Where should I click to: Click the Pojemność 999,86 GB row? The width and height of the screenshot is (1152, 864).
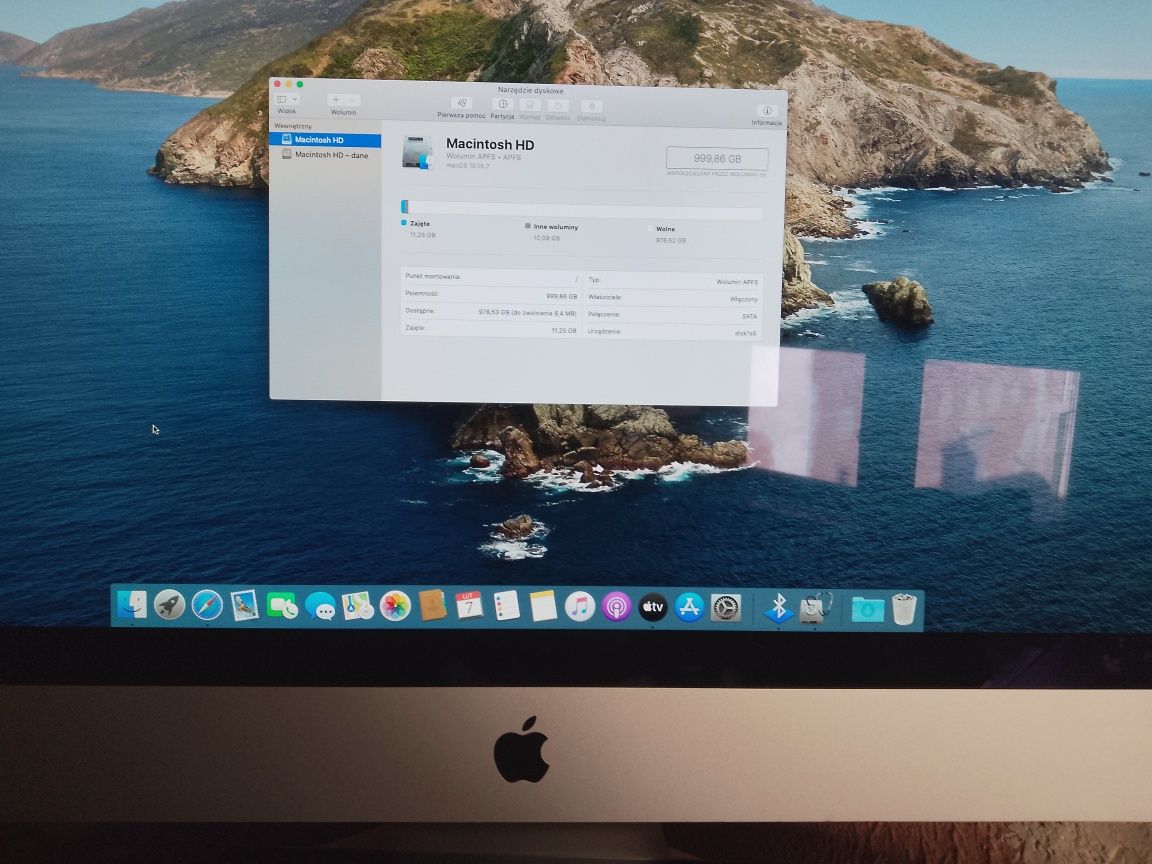[x=491, y=295]
